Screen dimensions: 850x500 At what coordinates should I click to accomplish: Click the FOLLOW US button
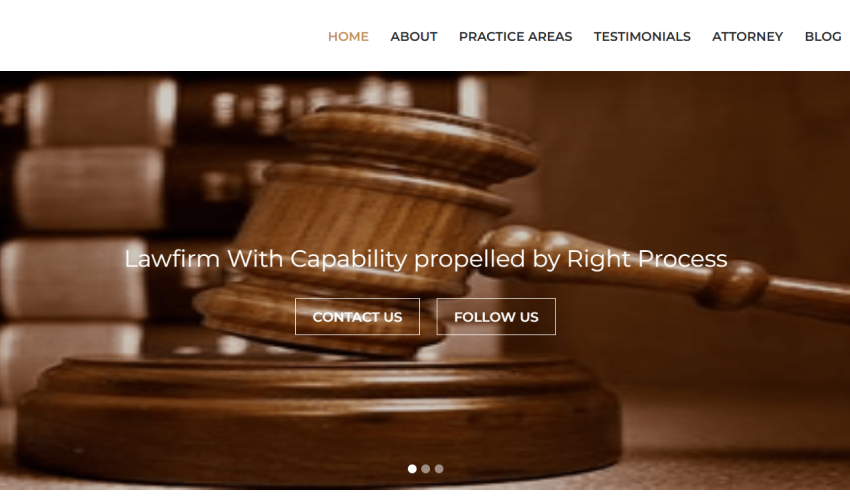496,317
